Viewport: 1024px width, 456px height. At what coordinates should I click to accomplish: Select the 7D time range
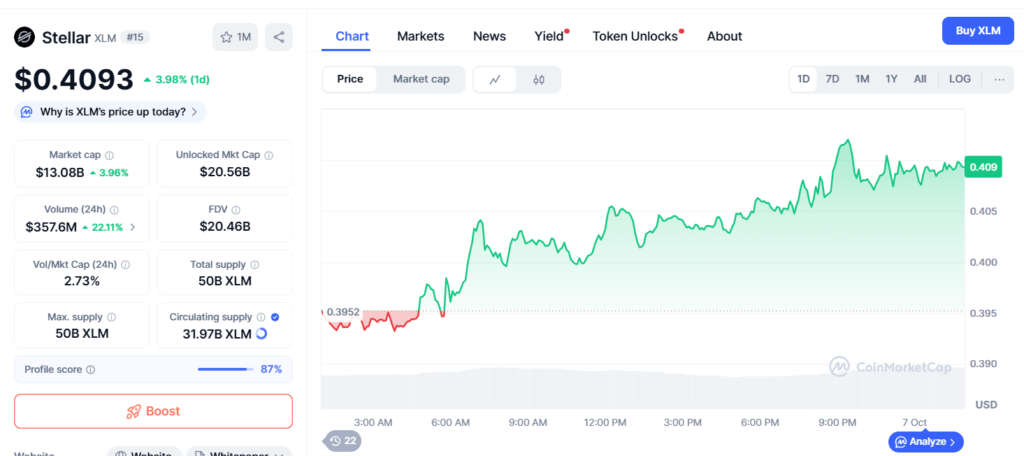click(x=832, y=79)
